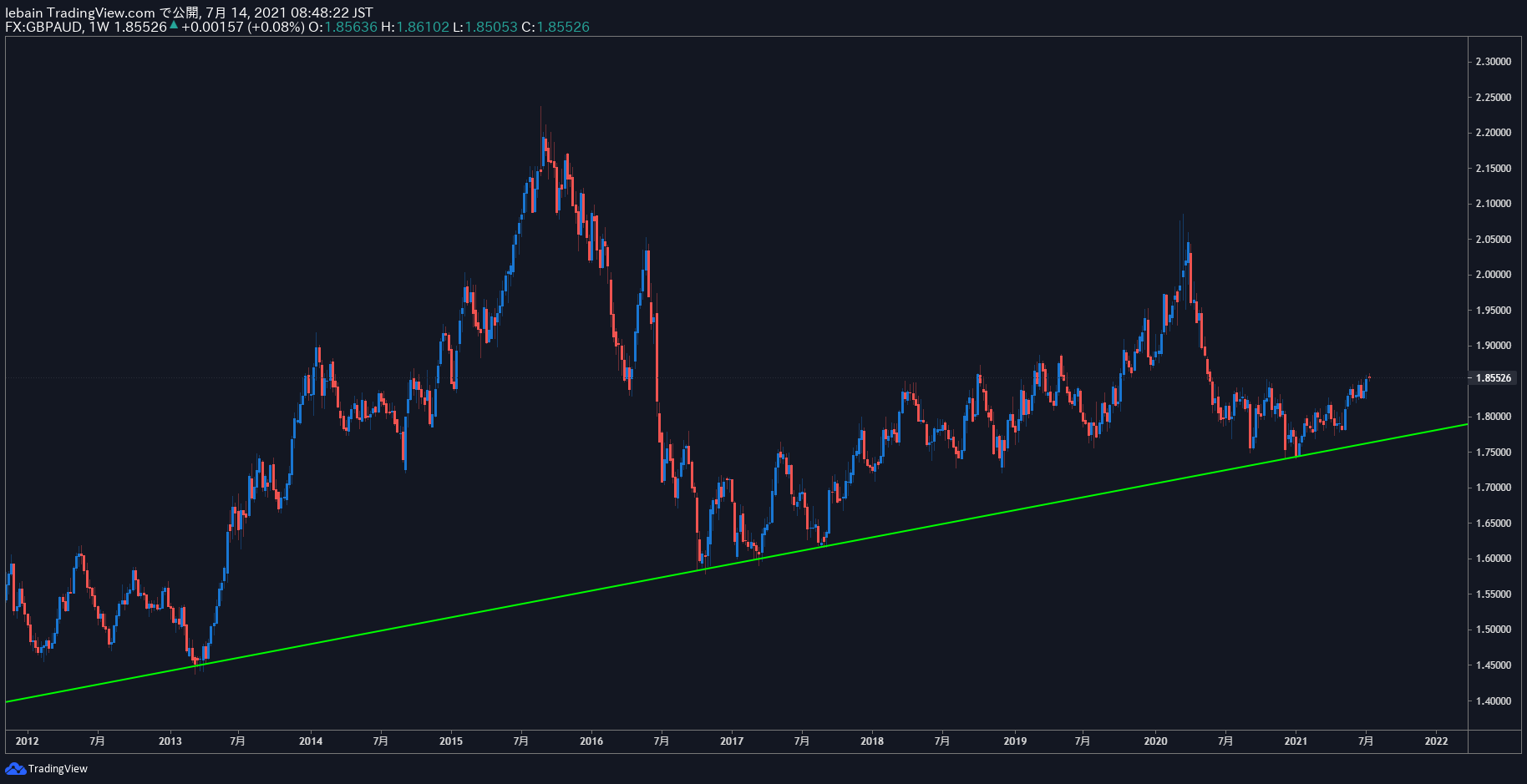
Task: Click the green ascending trendline
Action: [x=735, y=564]
